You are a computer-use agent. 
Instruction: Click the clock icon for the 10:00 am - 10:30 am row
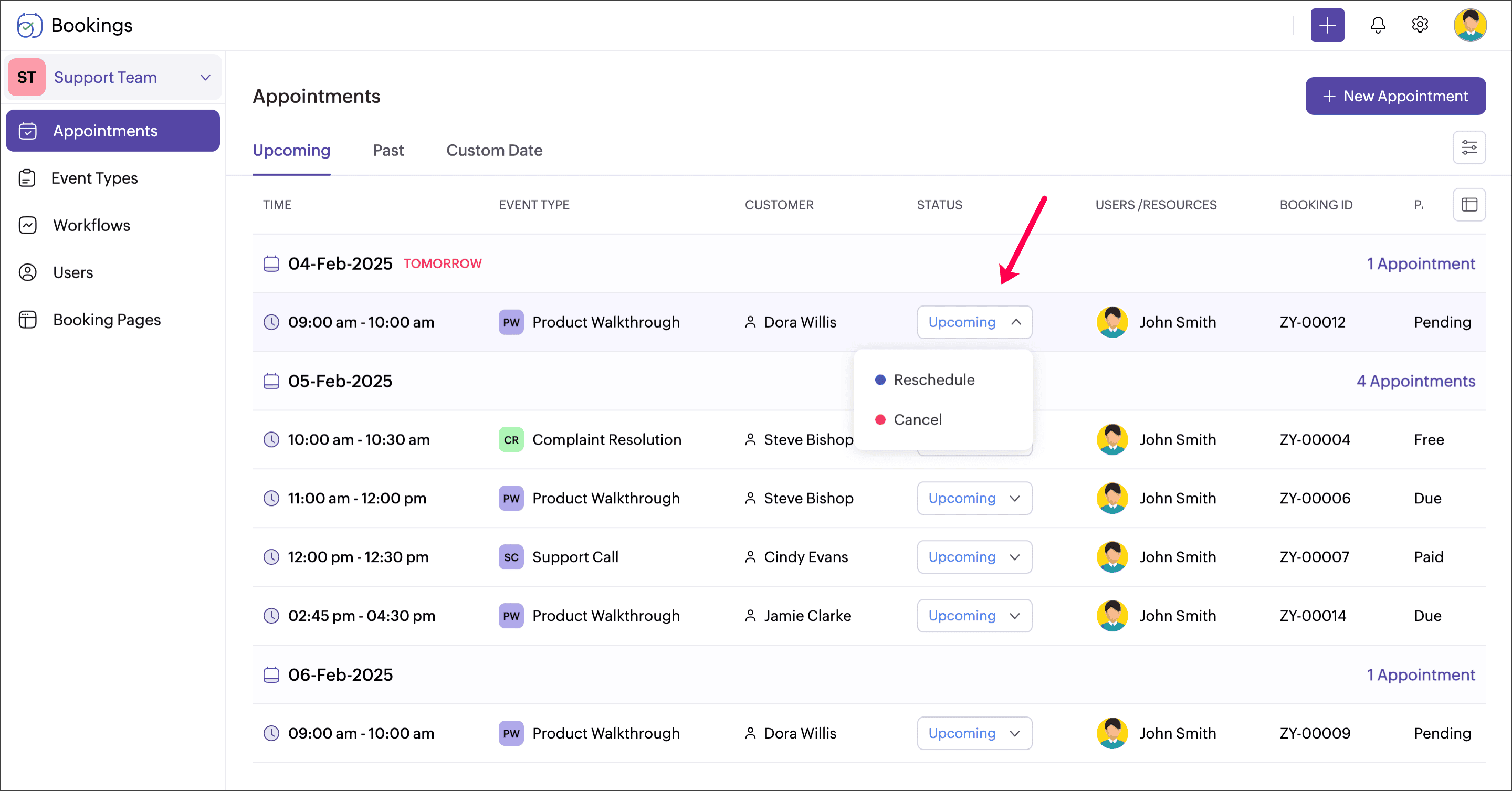[271, 439]
